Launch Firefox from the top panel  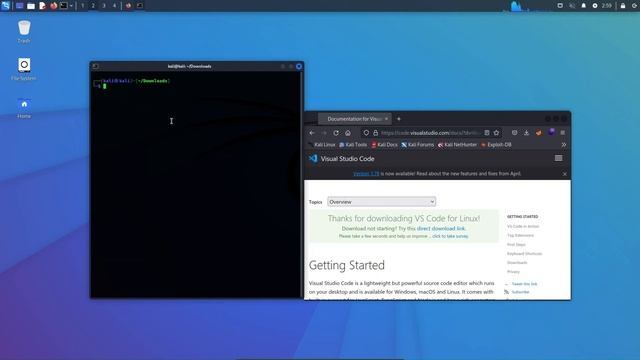(x=53, y=6)
